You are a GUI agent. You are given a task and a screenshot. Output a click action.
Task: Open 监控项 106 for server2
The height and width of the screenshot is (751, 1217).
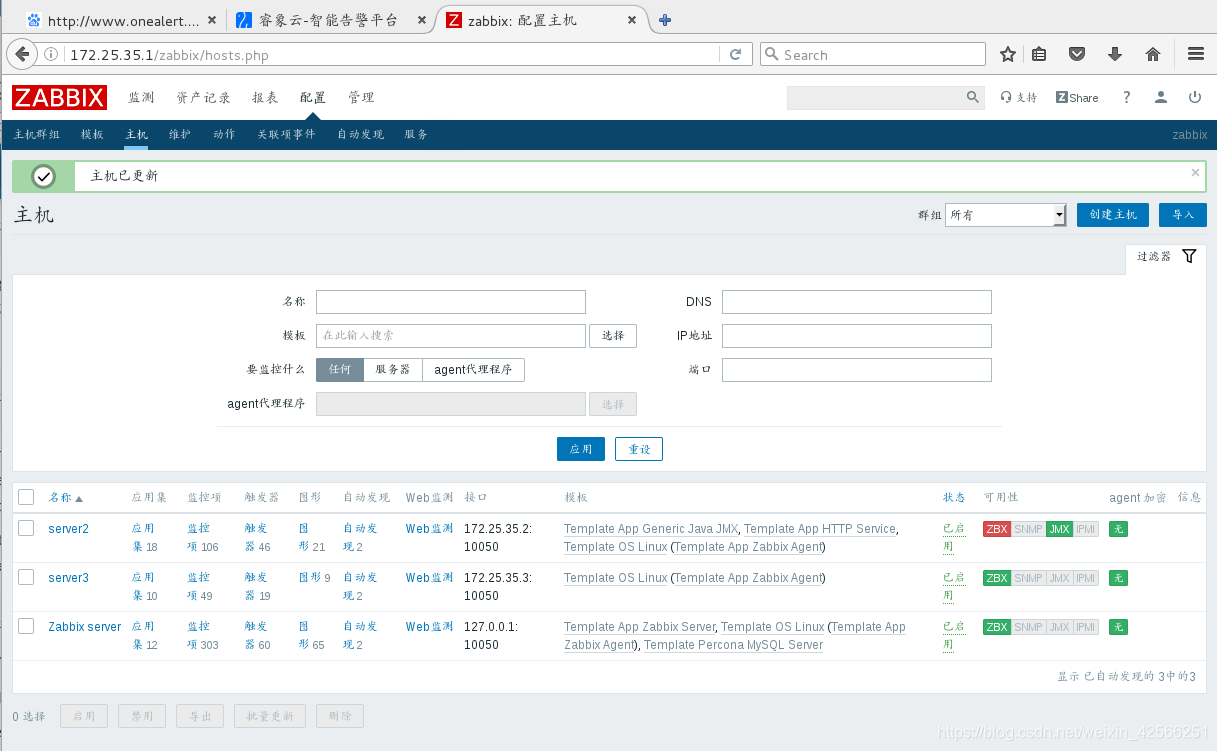(203, 537)
